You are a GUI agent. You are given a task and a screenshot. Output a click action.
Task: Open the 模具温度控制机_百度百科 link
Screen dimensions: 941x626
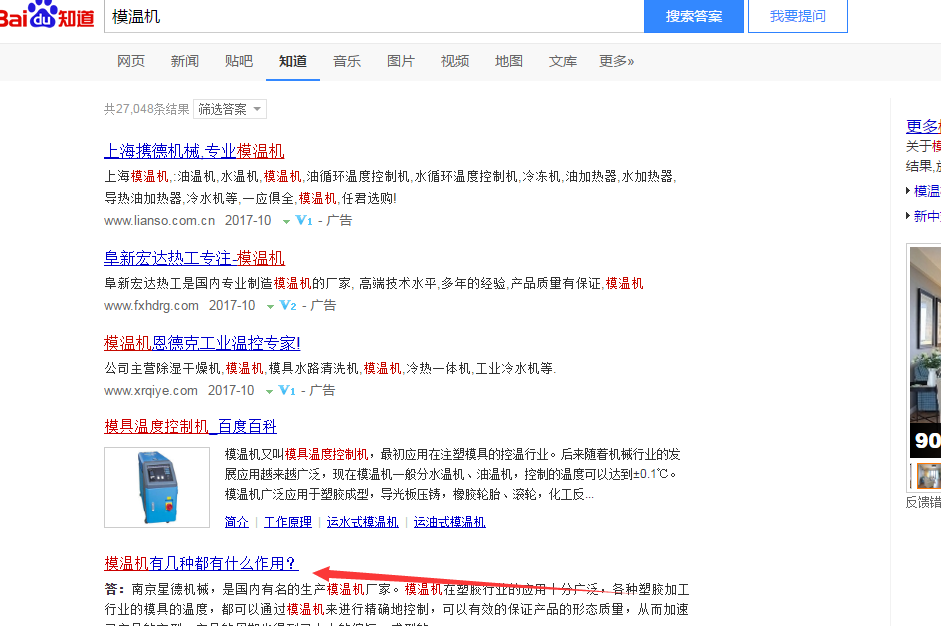coord(190,427)
